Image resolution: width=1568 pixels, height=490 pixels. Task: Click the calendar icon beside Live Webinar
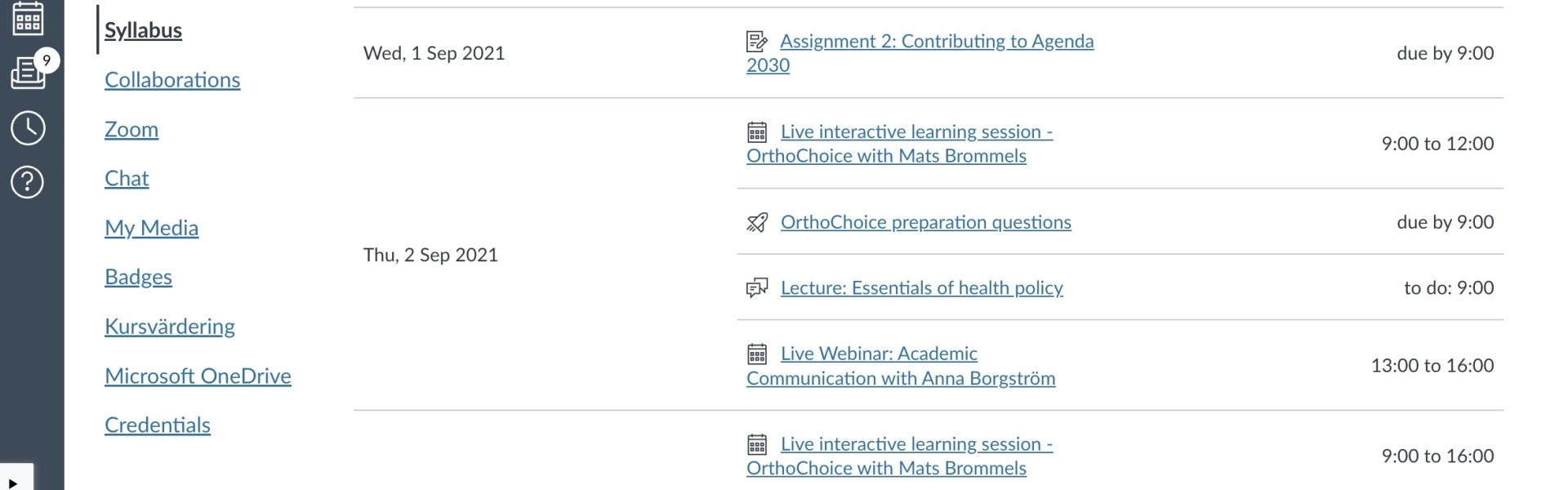point(757,354)
